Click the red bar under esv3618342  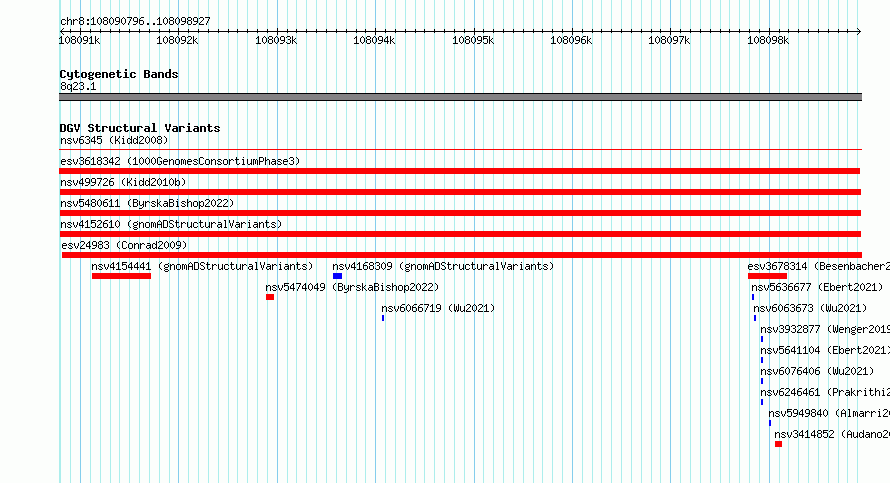click(x=460, y=171)
